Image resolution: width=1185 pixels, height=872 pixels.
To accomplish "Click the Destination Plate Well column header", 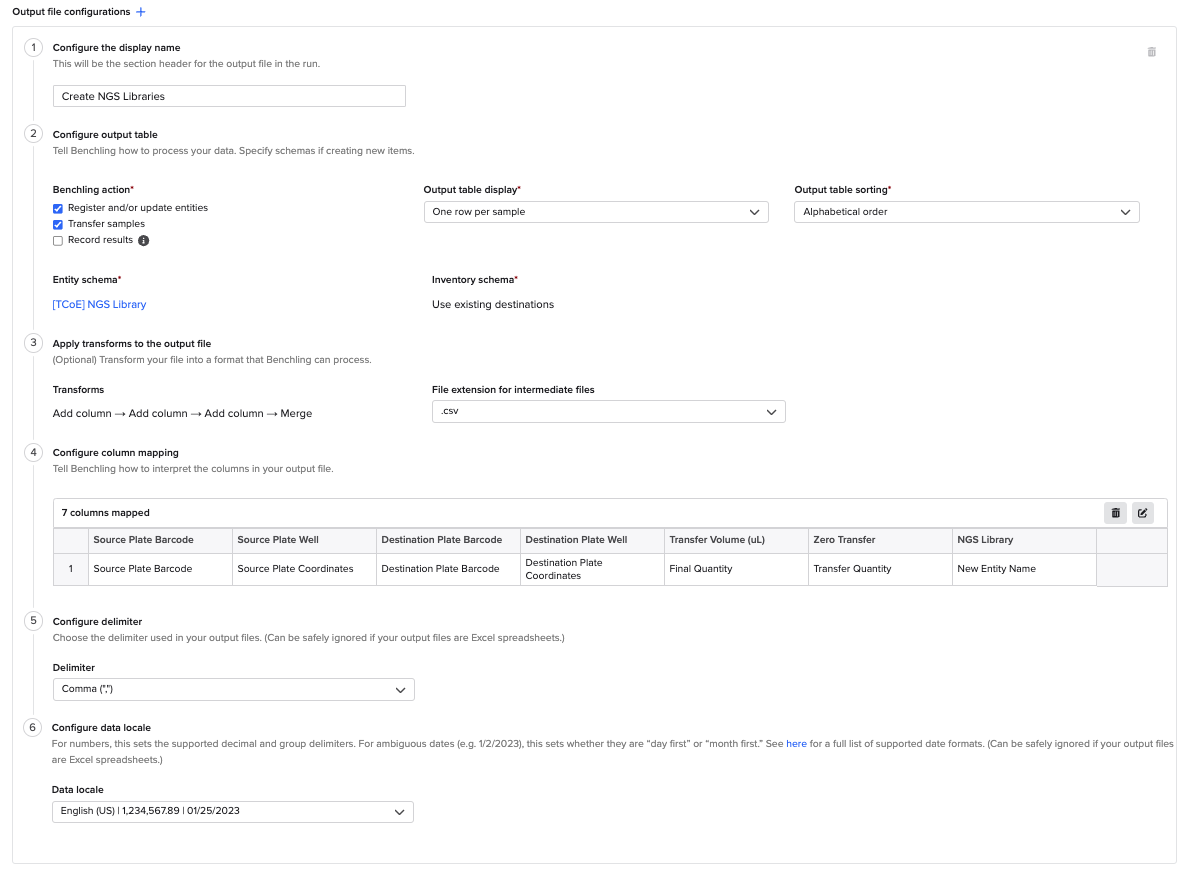I will coord(592,540).
